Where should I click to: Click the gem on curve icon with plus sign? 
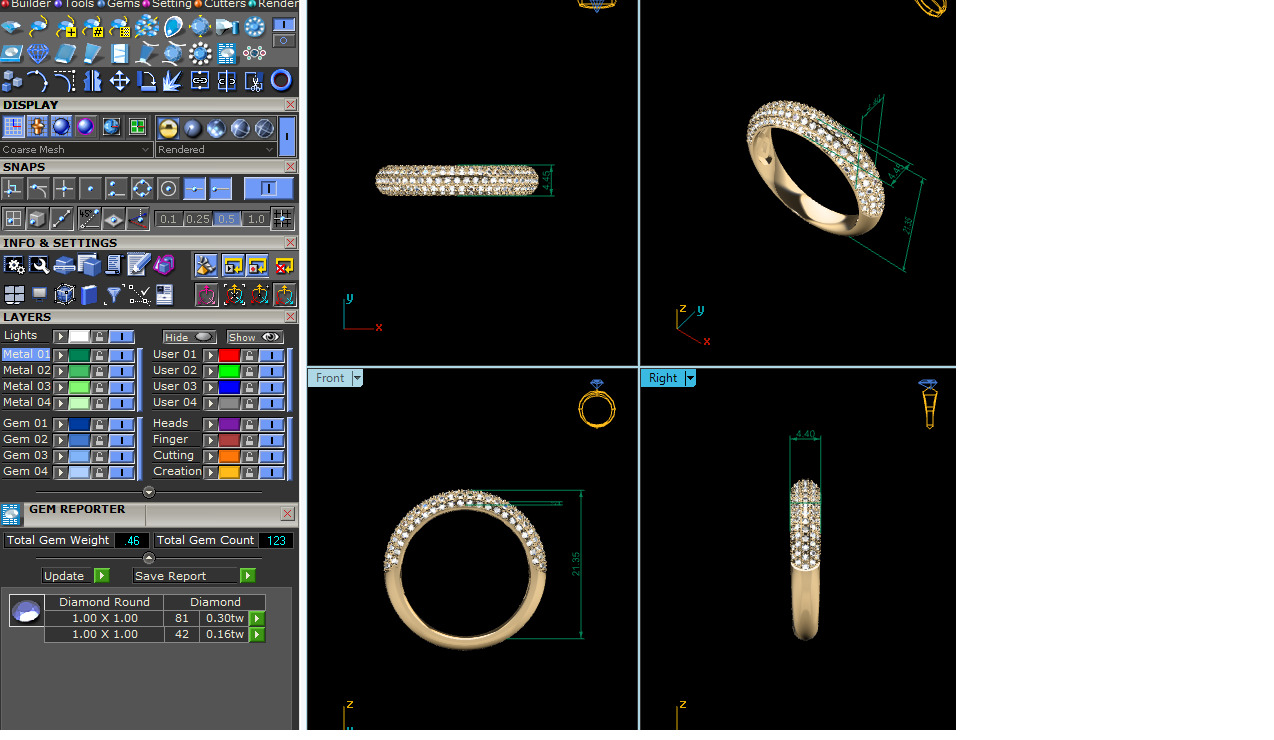point(65,27)
